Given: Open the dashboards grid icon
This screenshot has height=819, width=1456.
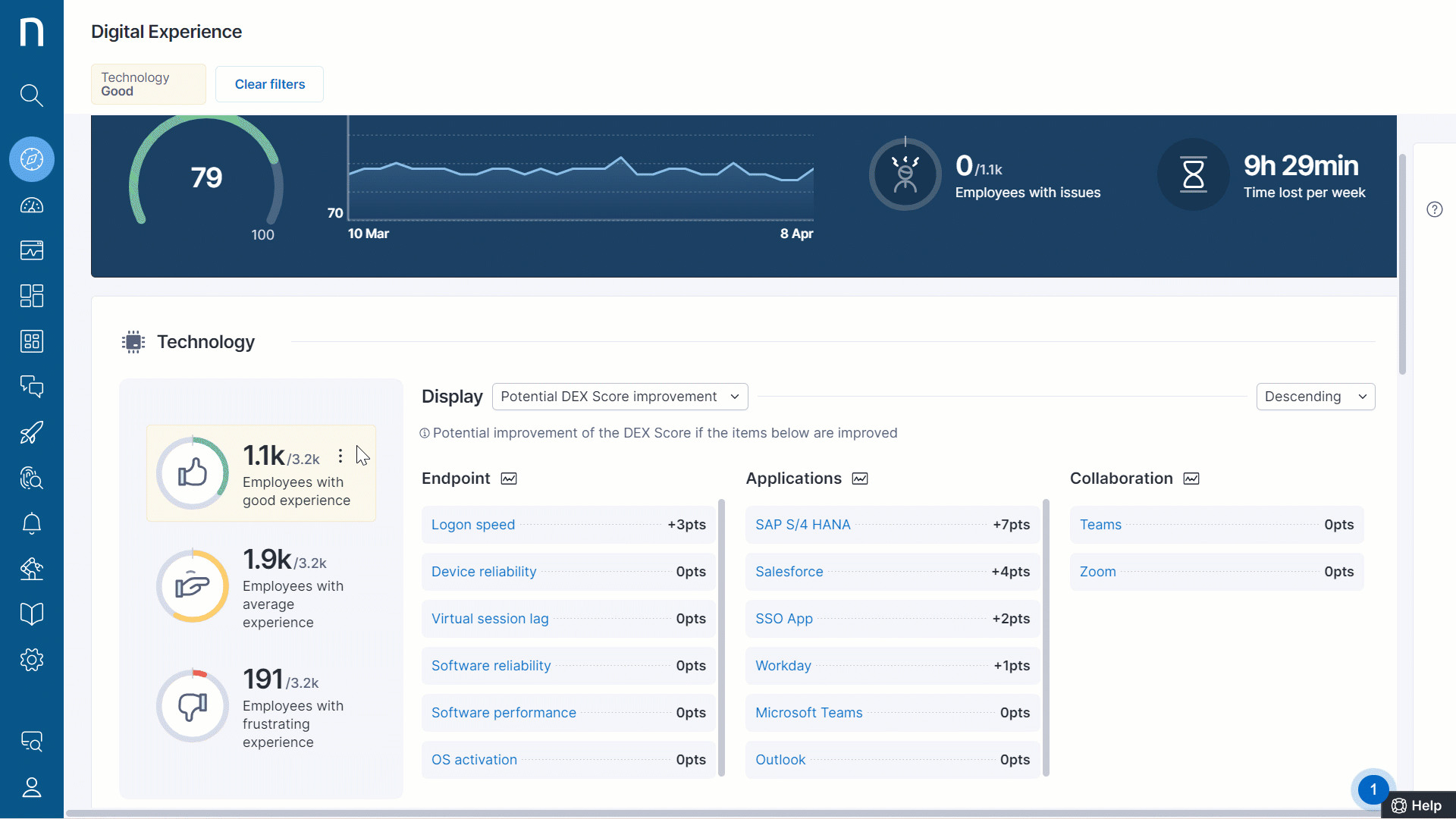Looking at the screenshot, I should (x=32, y=296).
